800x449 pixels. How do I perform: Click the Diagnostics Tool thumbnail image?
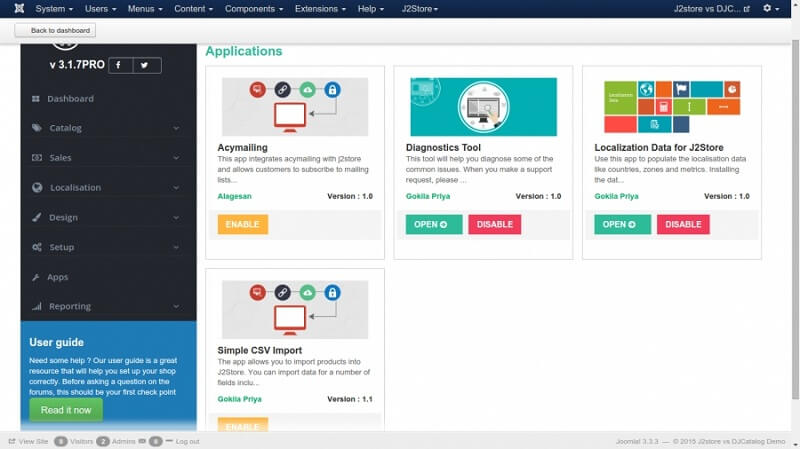(x=483, y=107)
